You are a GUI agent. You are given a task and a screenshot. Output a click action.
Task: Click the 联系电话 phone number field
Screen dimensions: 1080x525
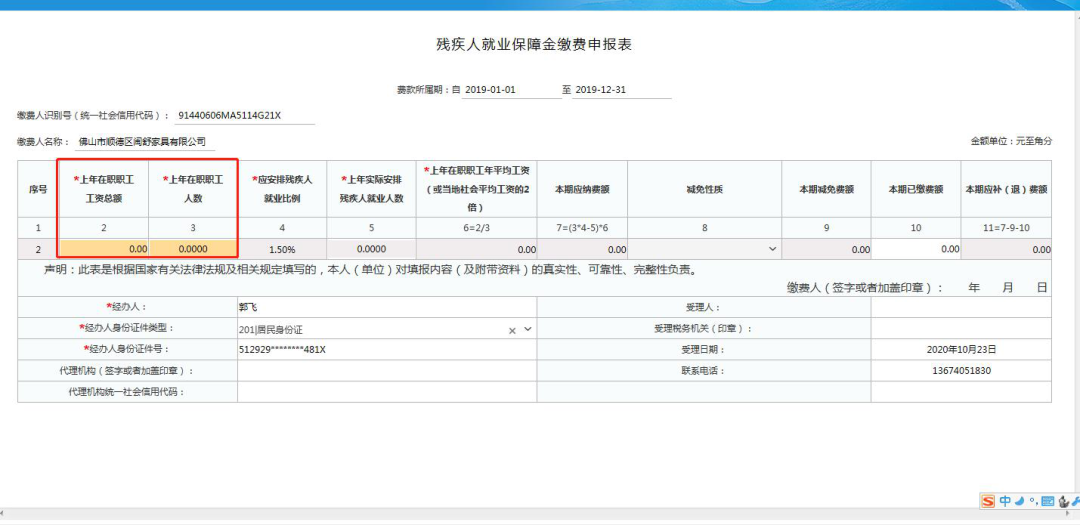click(960, 370)
